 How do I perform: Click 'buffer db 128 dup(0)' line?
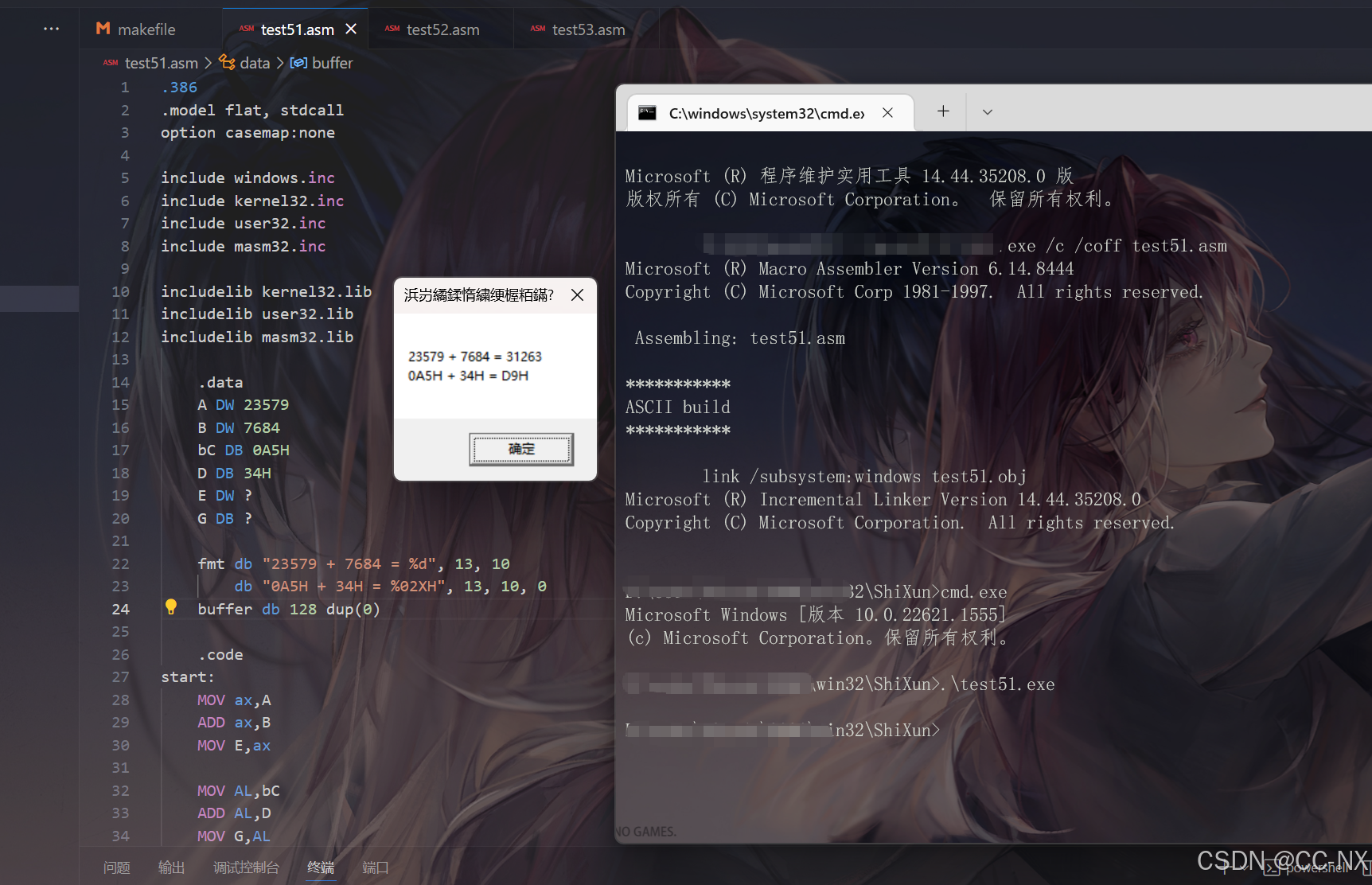pyautogui.click(x=289, y=609)
